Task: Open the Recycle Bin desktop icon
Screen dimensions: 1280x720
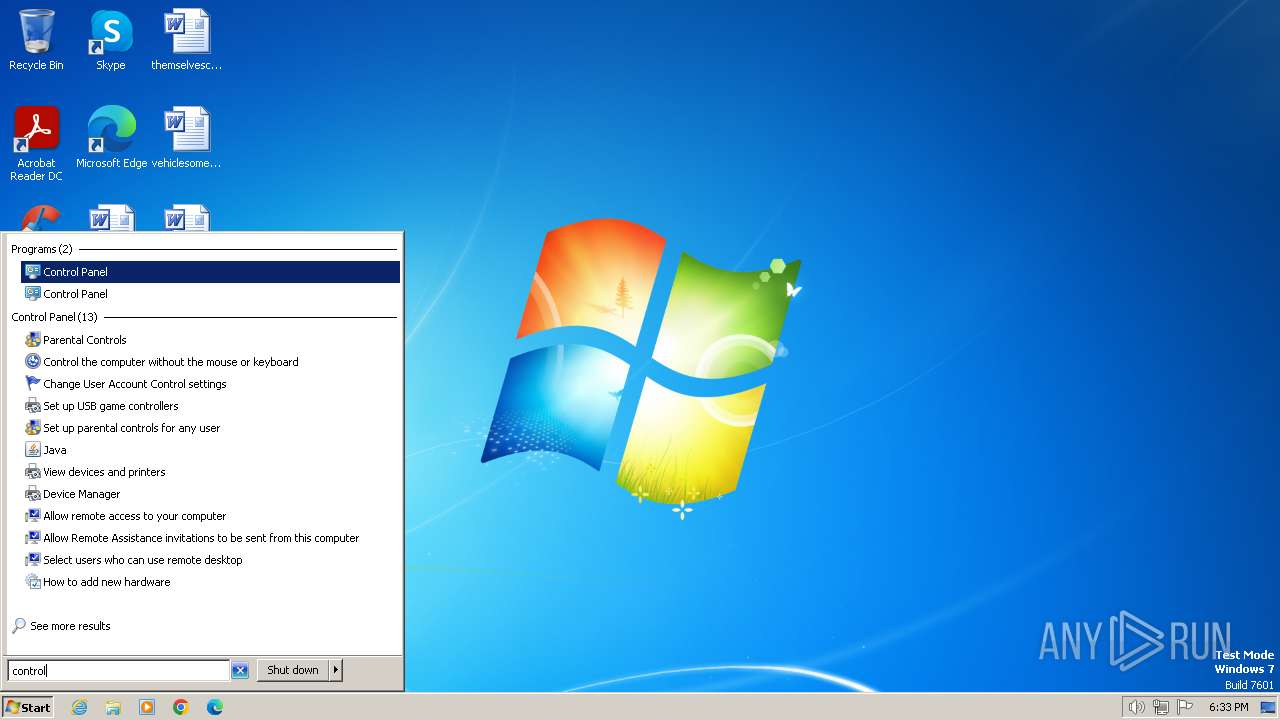Action: (36, 40)
